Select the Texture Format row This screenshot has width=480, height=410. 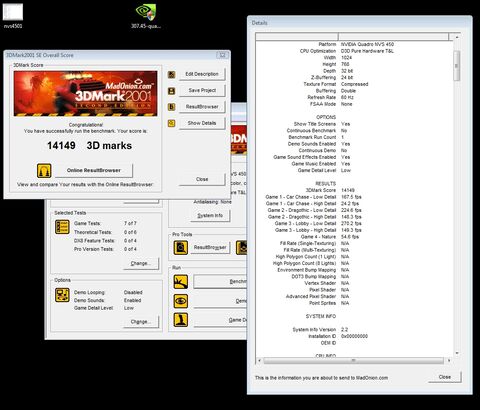point(354,84)
